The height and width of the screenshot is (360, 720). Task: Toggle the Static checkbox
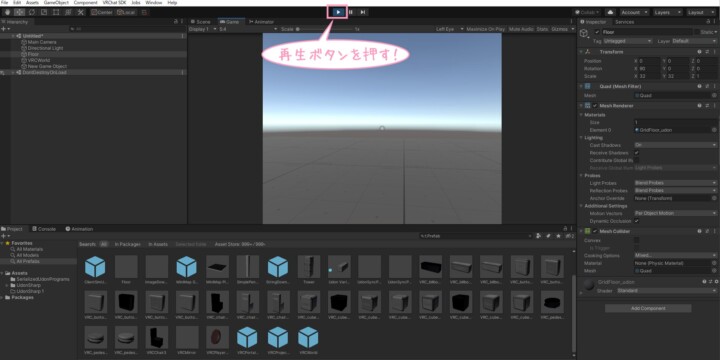[x=697, y=32]
